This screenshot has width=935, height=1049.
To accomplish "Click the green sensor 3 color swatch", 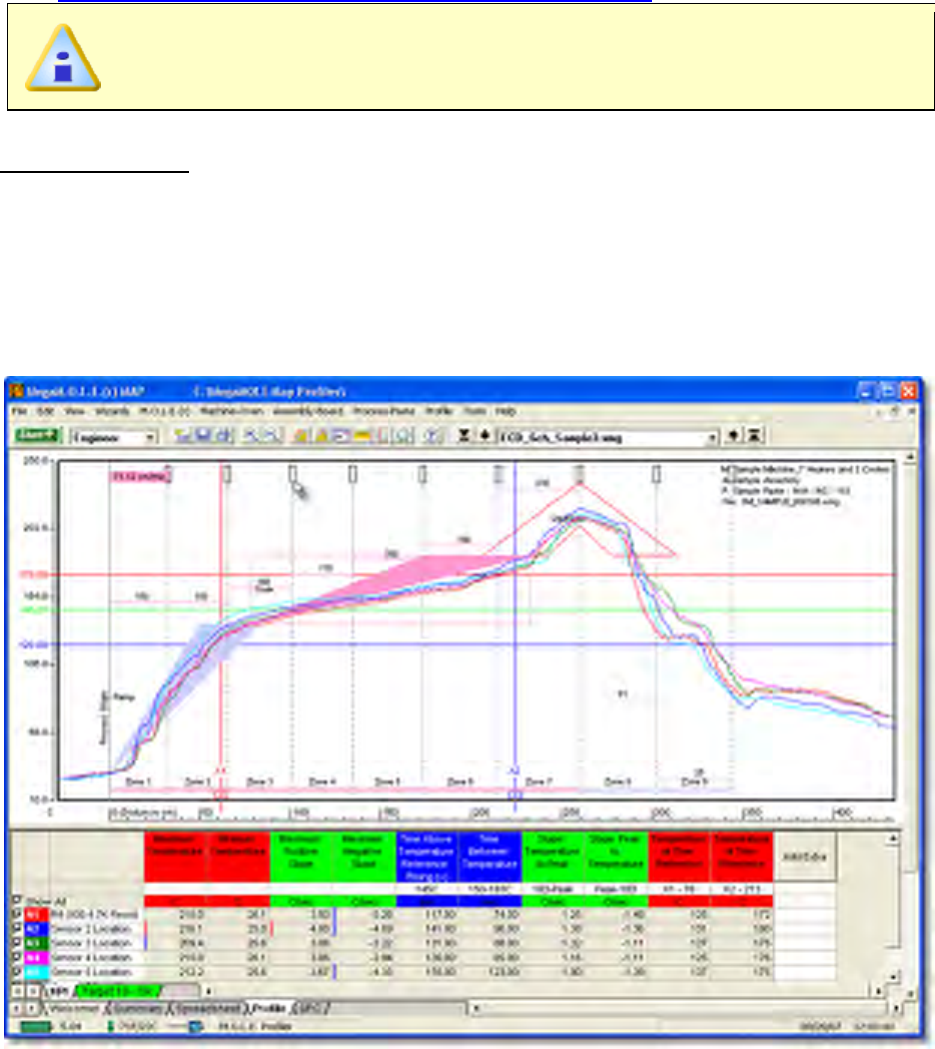I will tap(36, 943).
